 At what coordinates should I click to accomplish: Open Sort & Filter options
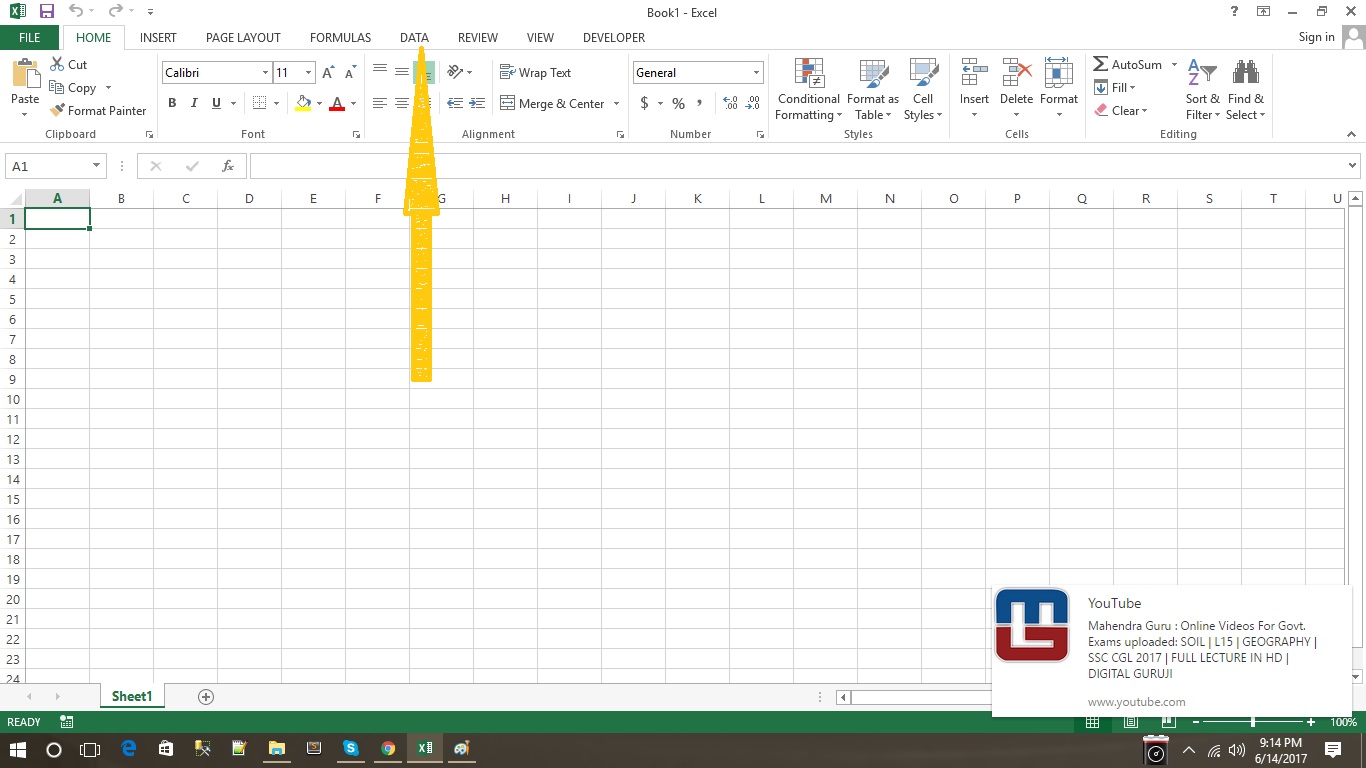click(1202, 89)
